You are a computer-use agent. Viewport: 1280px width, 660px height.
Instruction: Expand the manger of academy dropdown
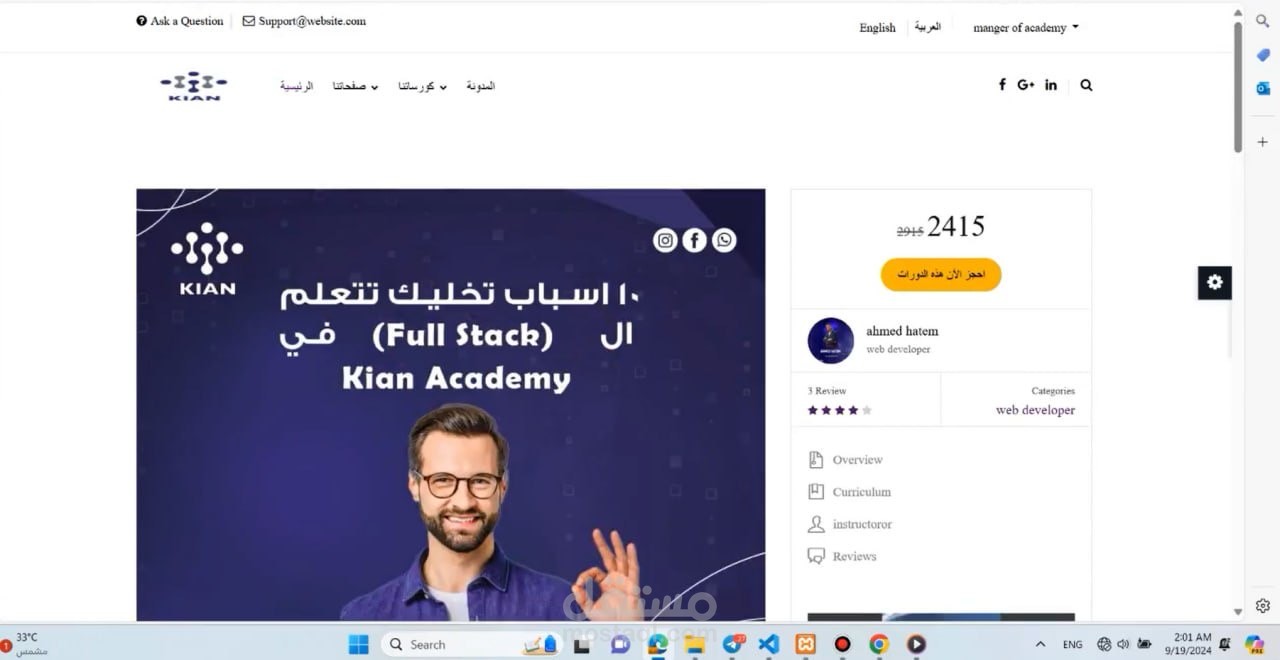point(1026,28)
